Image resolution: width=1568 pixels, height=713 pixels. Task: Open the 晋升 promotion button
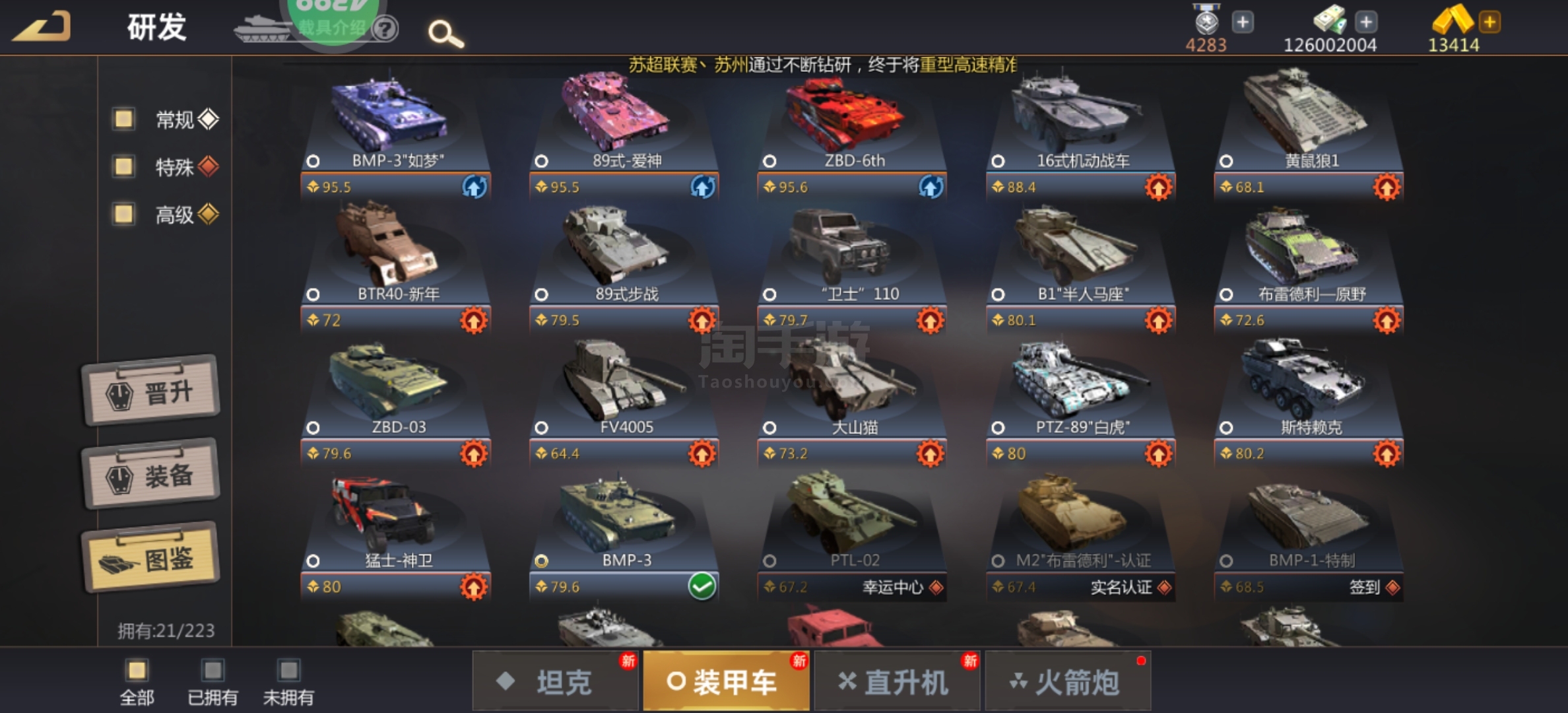tap(151, 391)
